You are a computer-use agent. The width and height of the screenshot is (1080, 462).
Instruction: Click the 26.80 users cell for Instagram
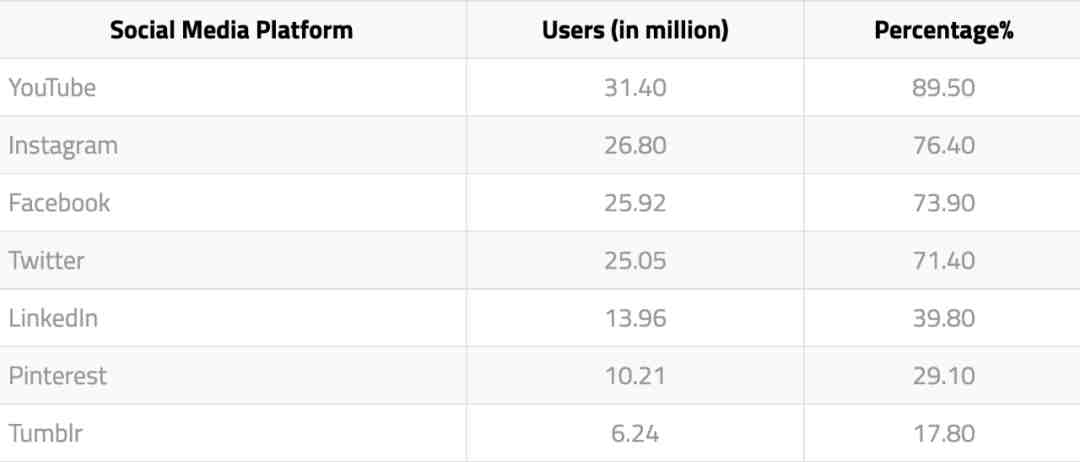(635, 145)
